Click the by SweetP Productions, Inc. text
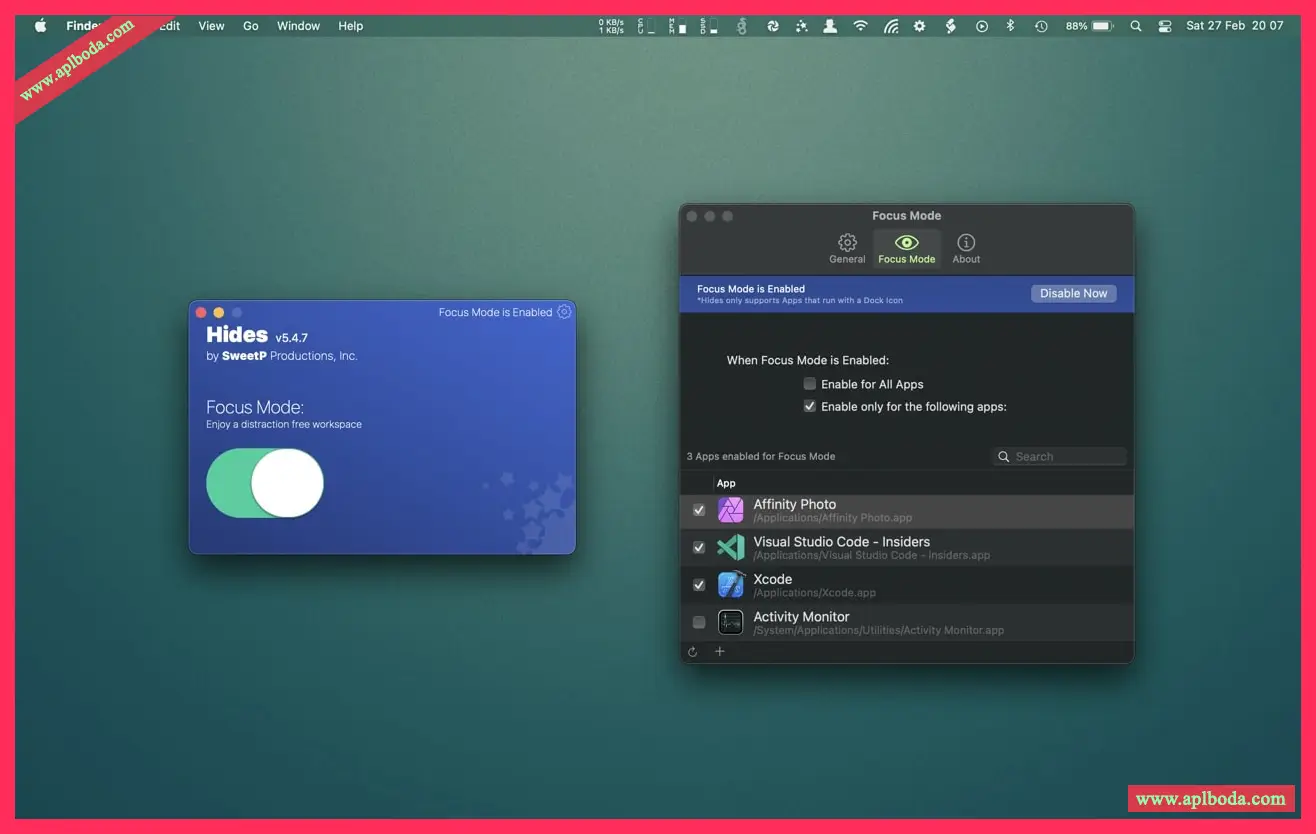This screenshot has height=834, width=1316. click(x=281, y=356)
